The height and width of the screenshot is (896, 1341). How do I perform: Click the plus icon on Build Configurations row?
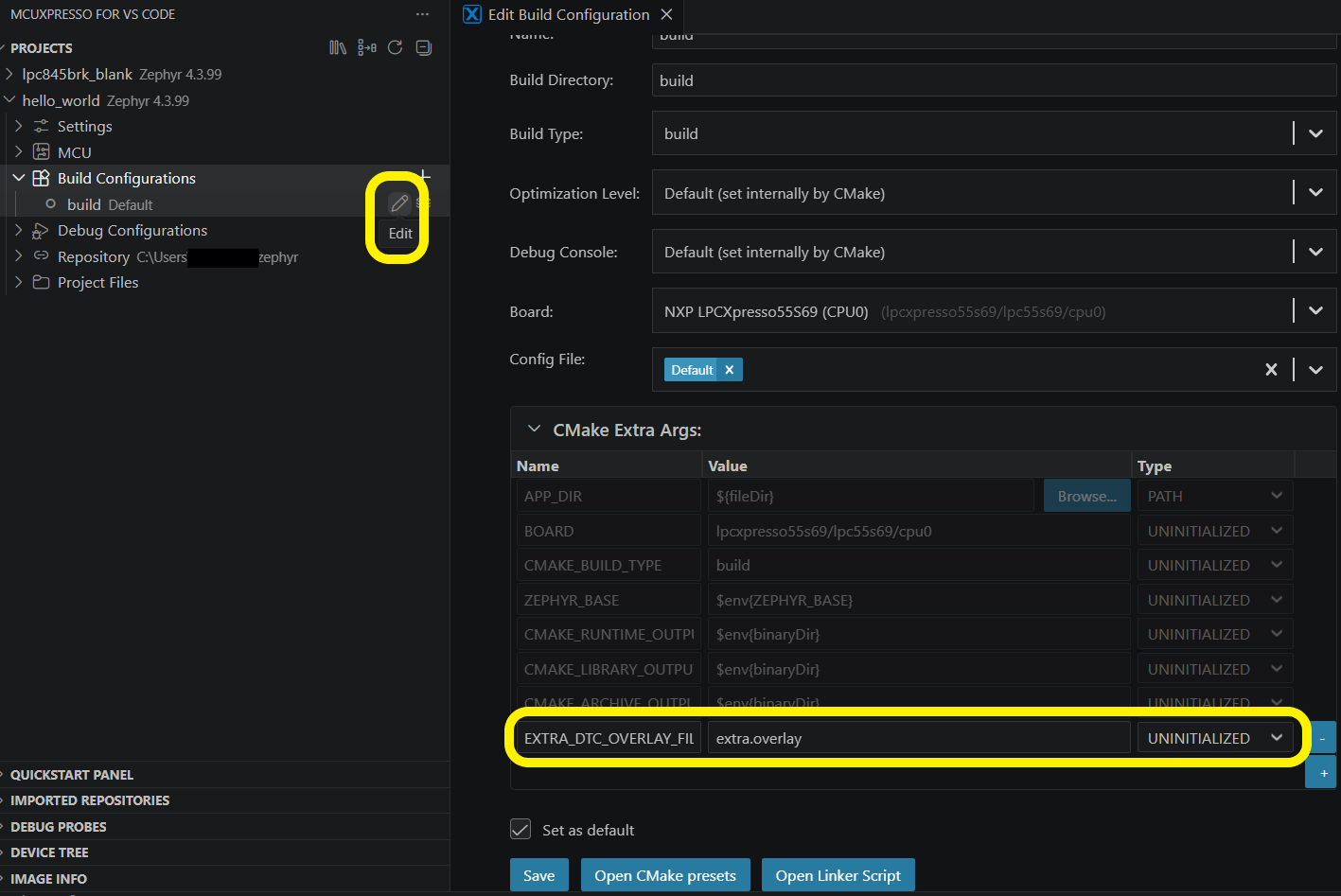coord(425,176)
